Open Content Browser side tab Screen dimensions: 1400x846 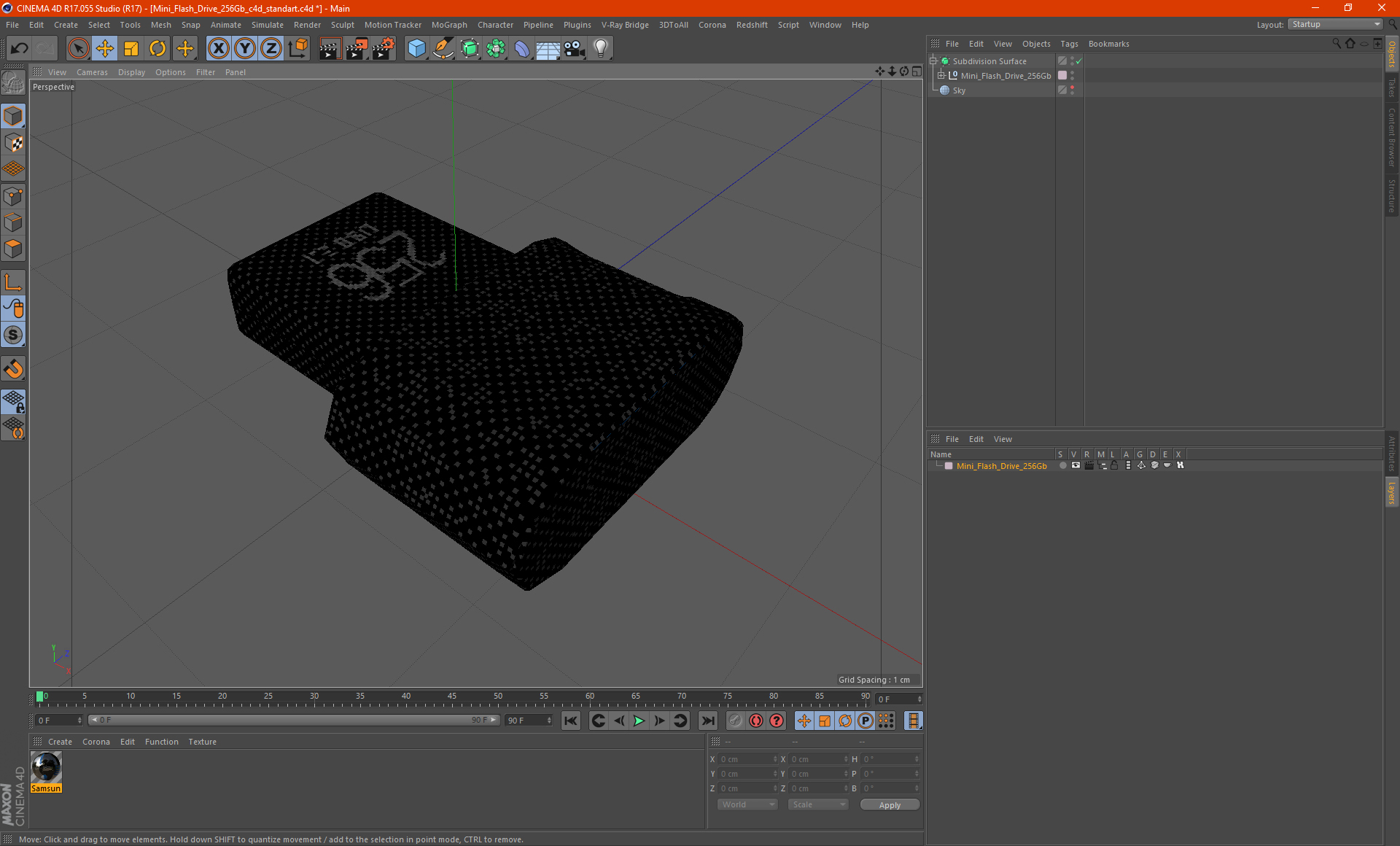click(x=1392, y=137)
